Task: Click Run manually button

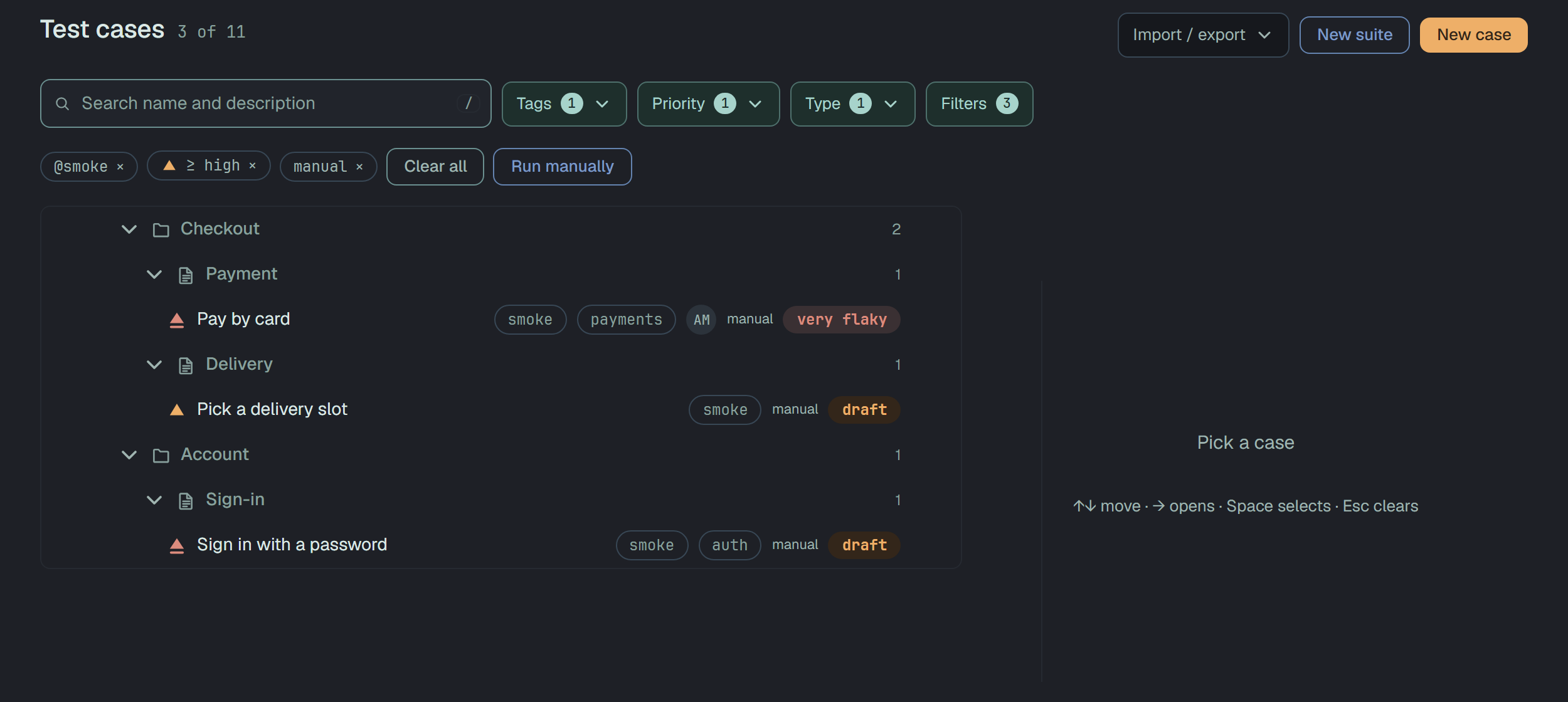Action: click(x=562, y=167)
